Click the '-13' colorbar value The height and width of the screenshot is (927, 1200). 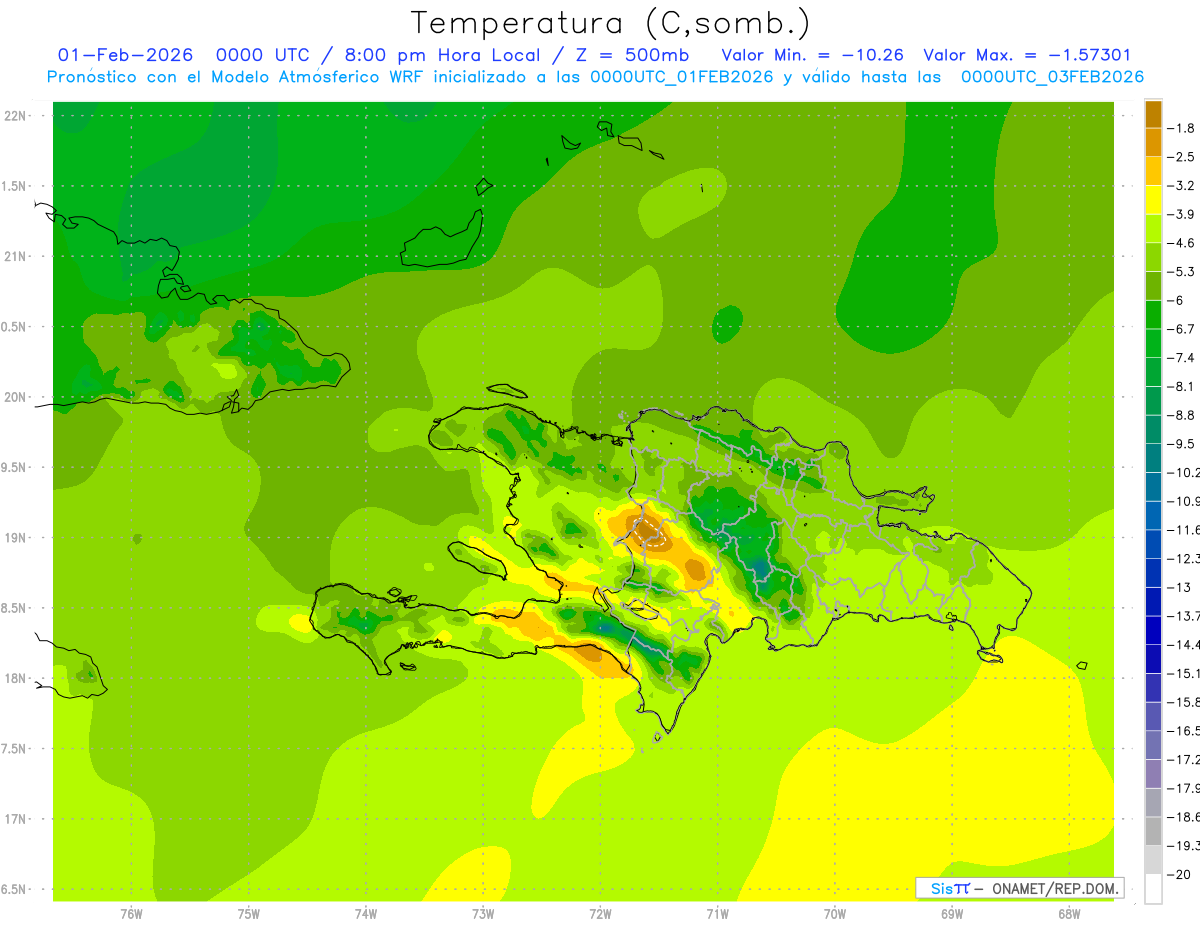tap(1180, 587)
